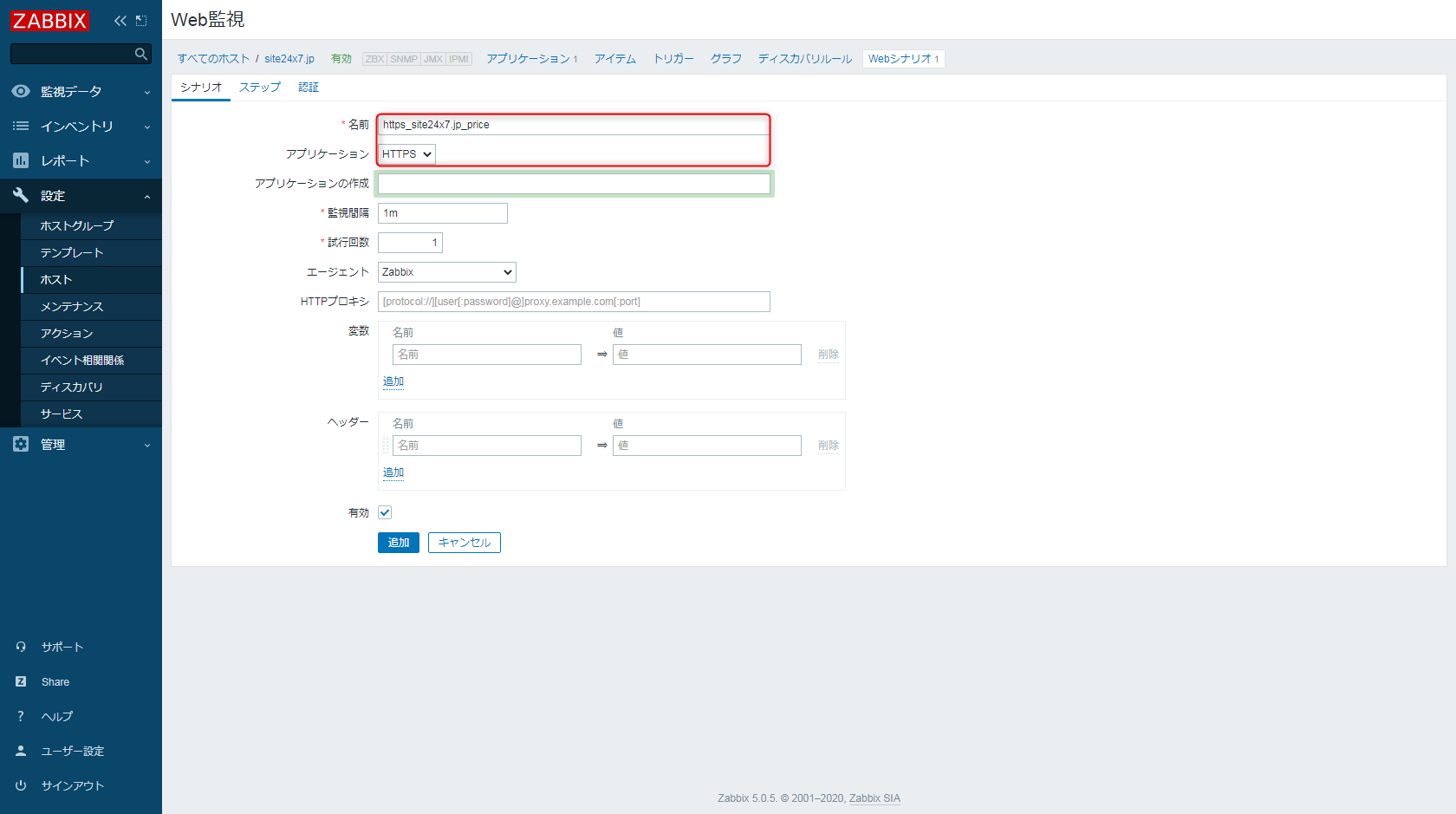
Task: Collapse the sidebar with double-arrow icon
Action: tap(120, 20)
